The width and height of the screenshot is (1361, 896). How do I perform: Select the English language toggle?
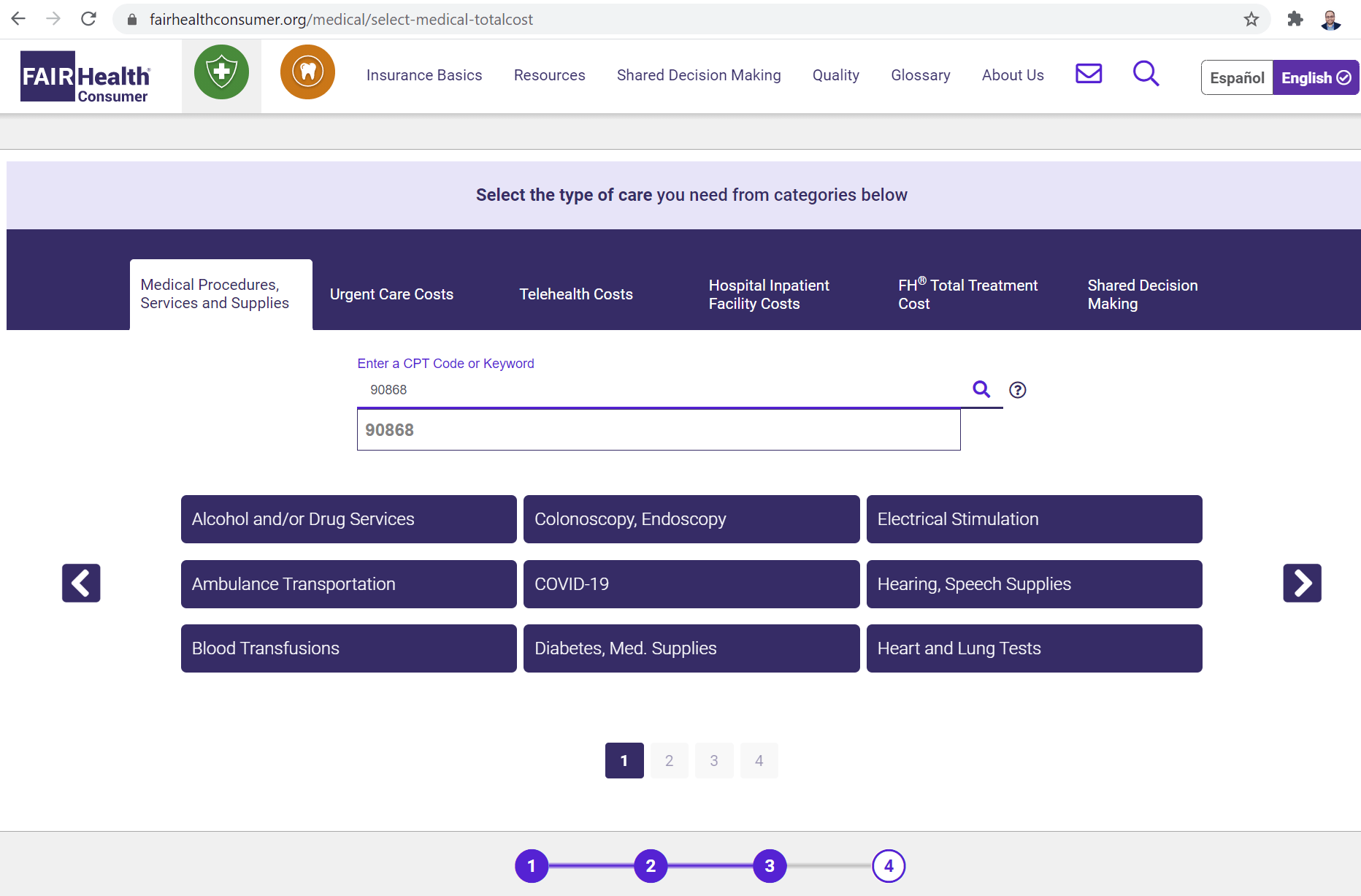click(x=1315, y=77)
